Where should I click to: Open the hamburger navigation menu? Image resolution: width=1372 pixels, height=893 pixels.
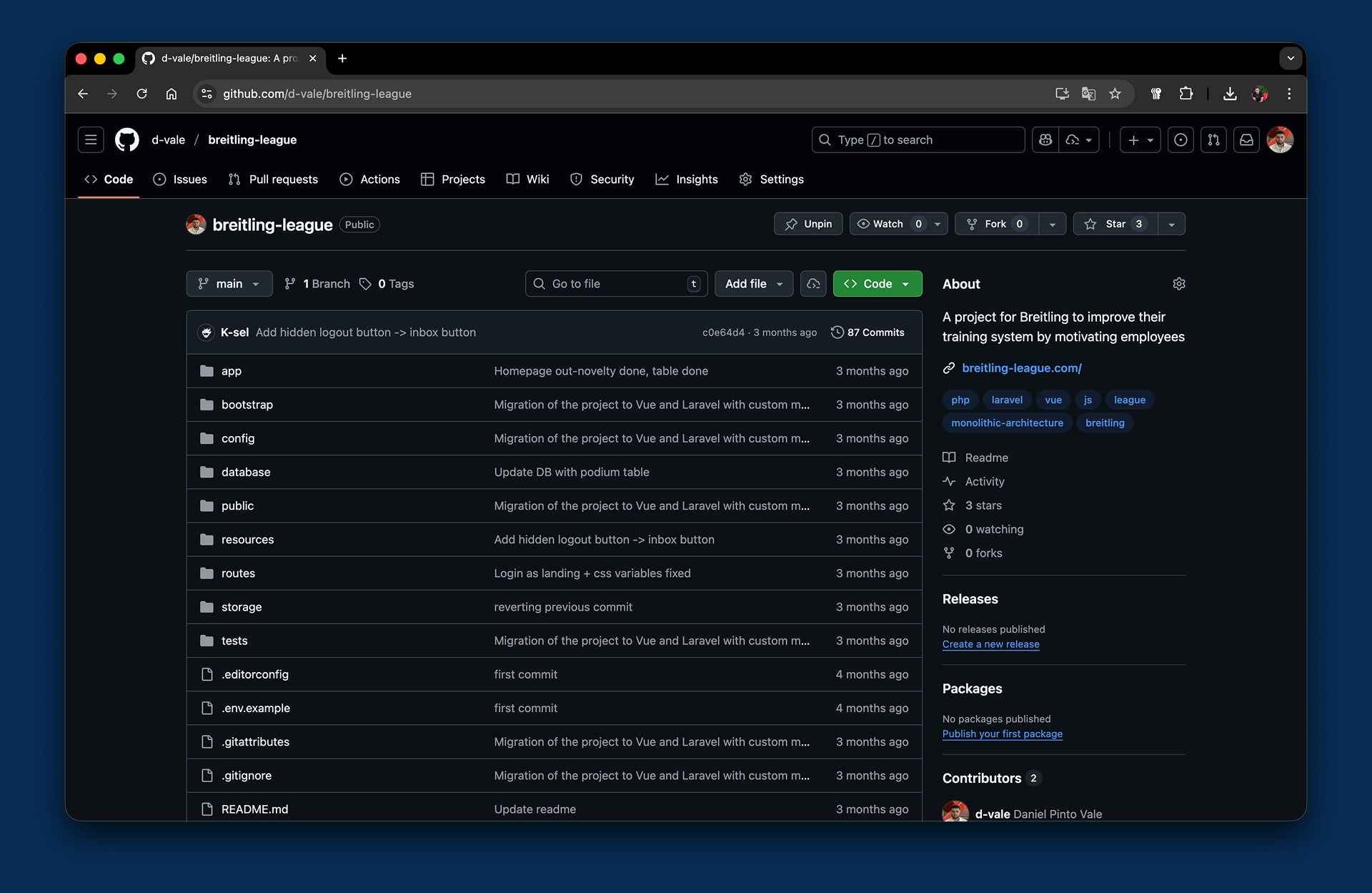coord(91,140)
